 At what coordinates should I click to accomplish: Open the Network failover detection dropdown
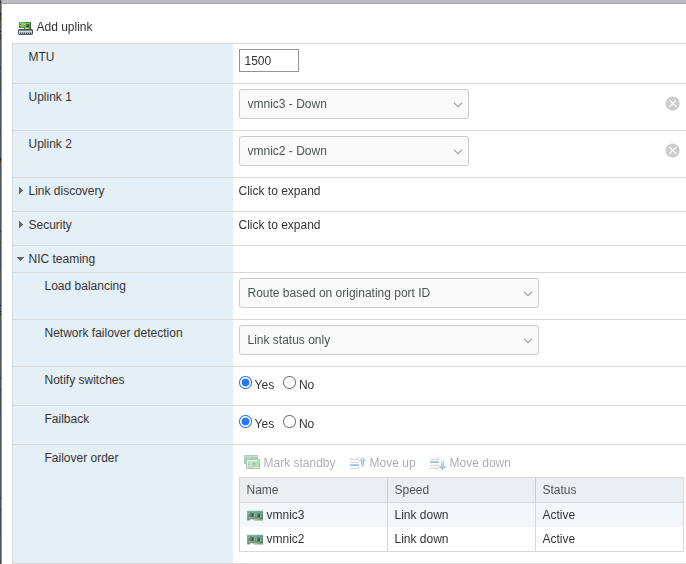click(x=388, y=340)
